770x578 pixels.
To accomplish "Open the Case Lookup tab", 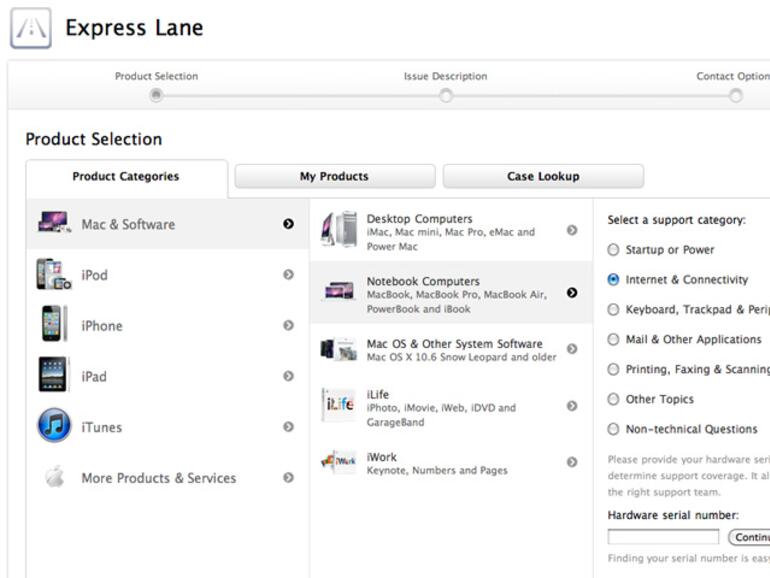I will click(542, 177).
